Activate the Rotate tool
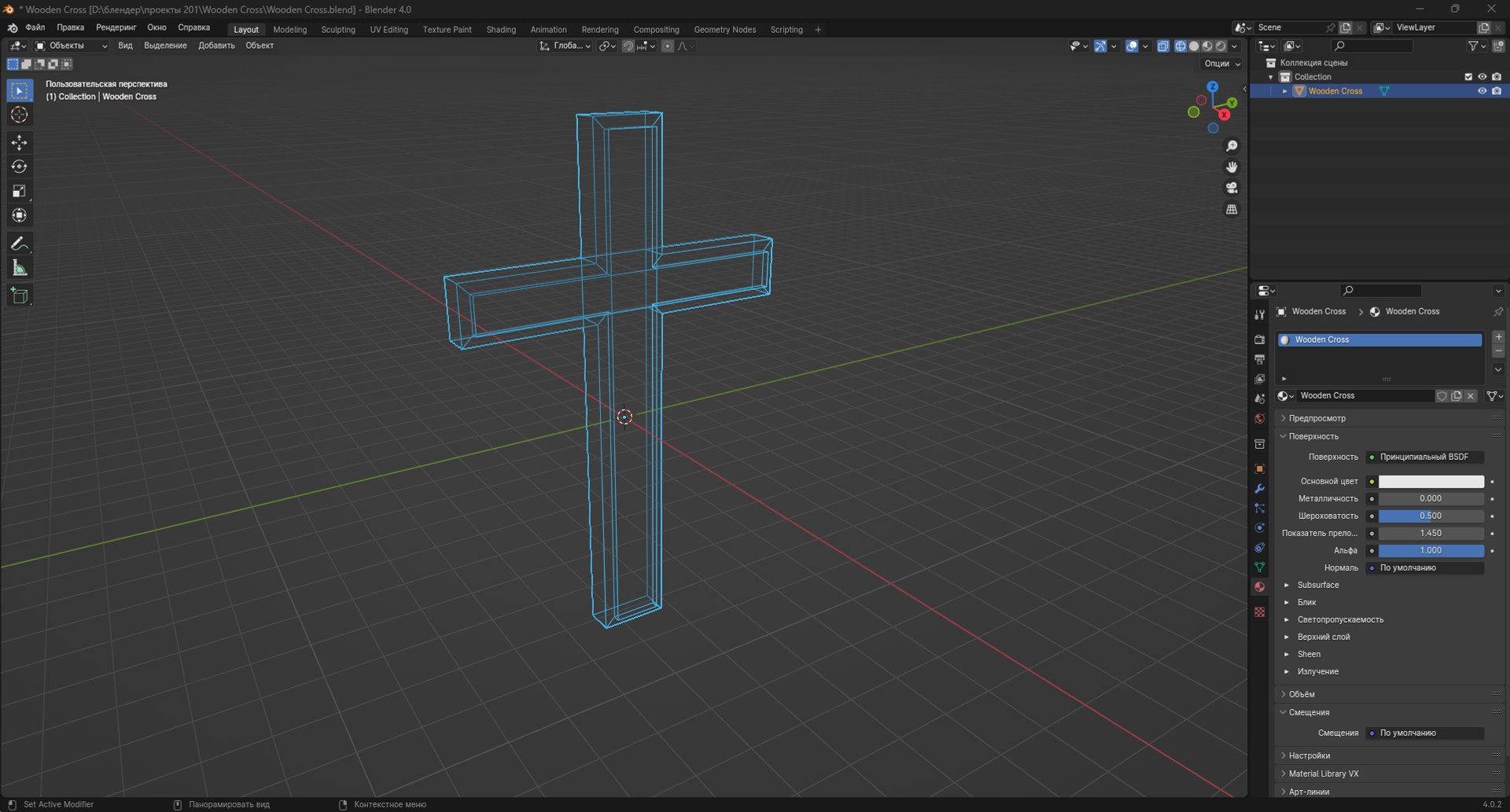The height and width of the screenshot is (812, 1510). point(20,167)
